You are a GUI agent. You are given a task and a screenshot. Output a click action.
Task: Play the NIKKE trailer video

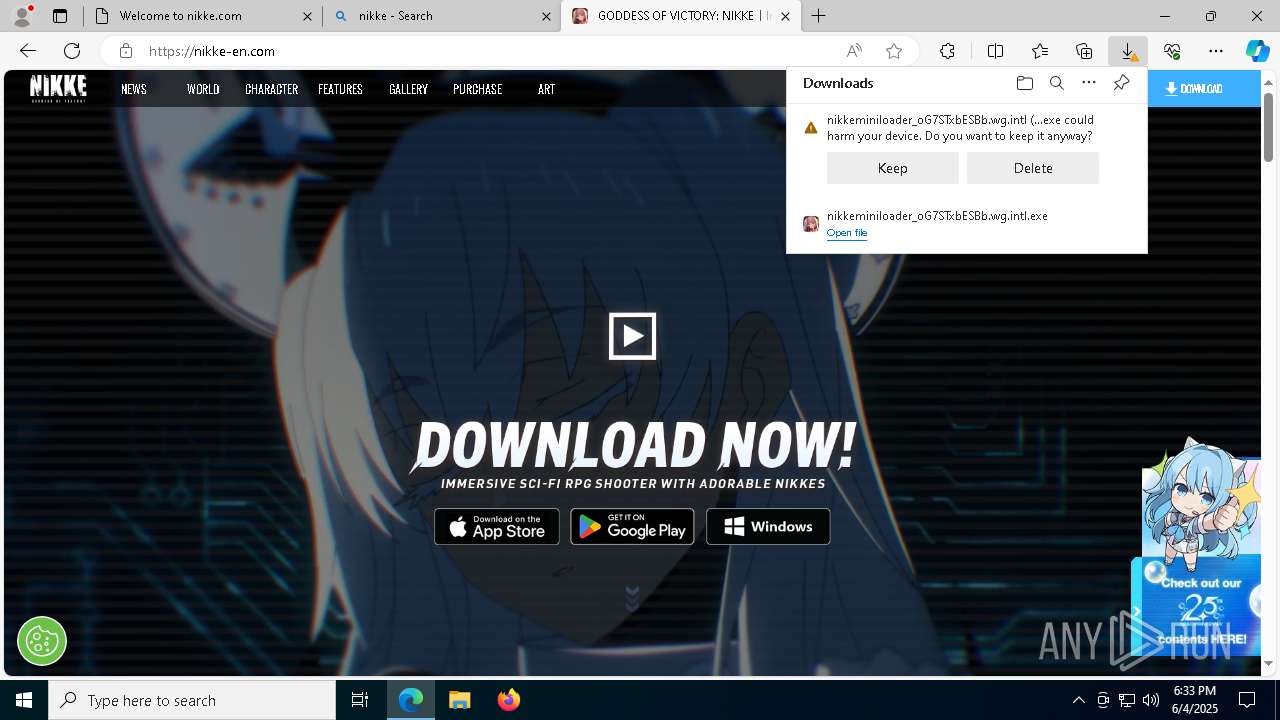632,336
